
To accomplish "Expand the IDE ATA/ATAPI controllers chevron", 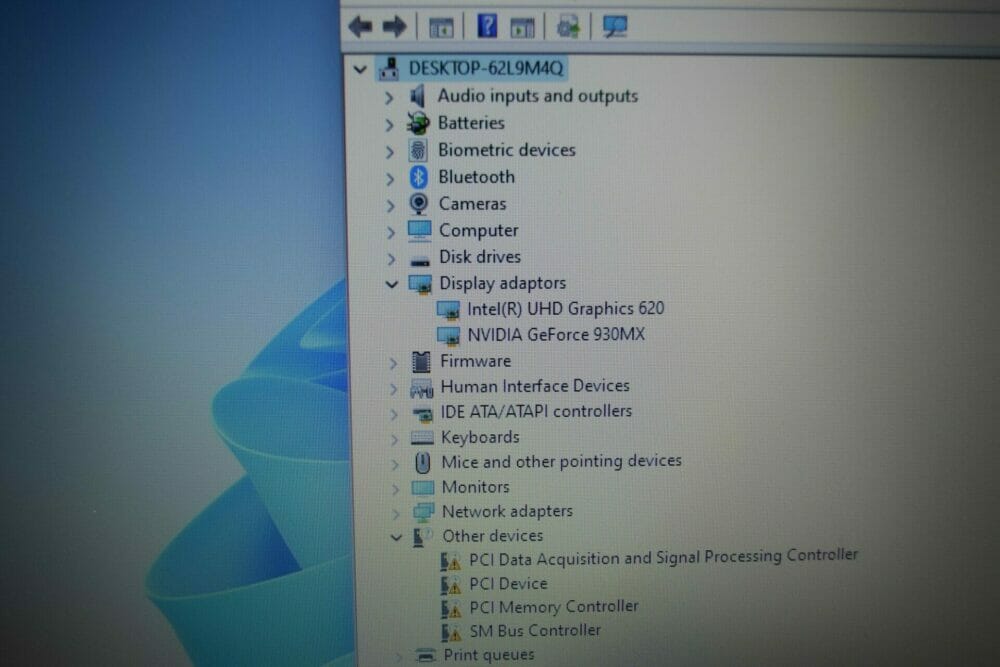I will coord(395,414).
